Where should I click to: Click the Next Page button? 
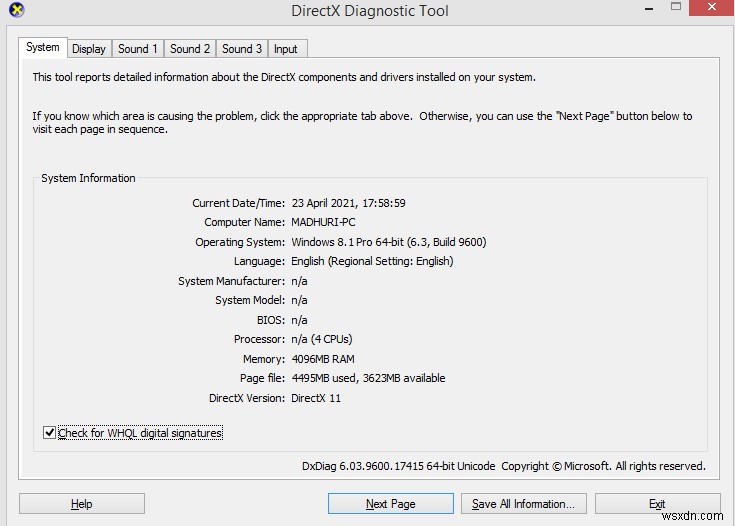[390, 503]
